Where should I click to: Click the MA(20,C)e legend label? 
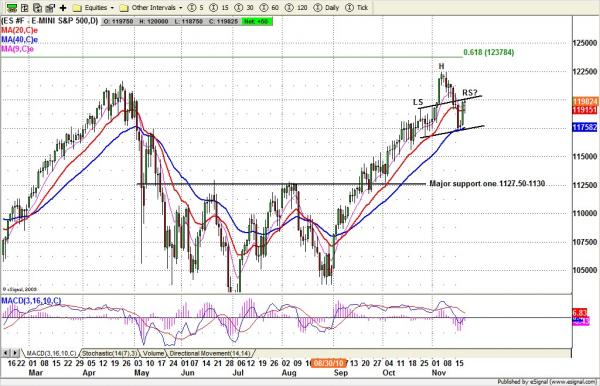pyautogui.click(x=20, y=30)
